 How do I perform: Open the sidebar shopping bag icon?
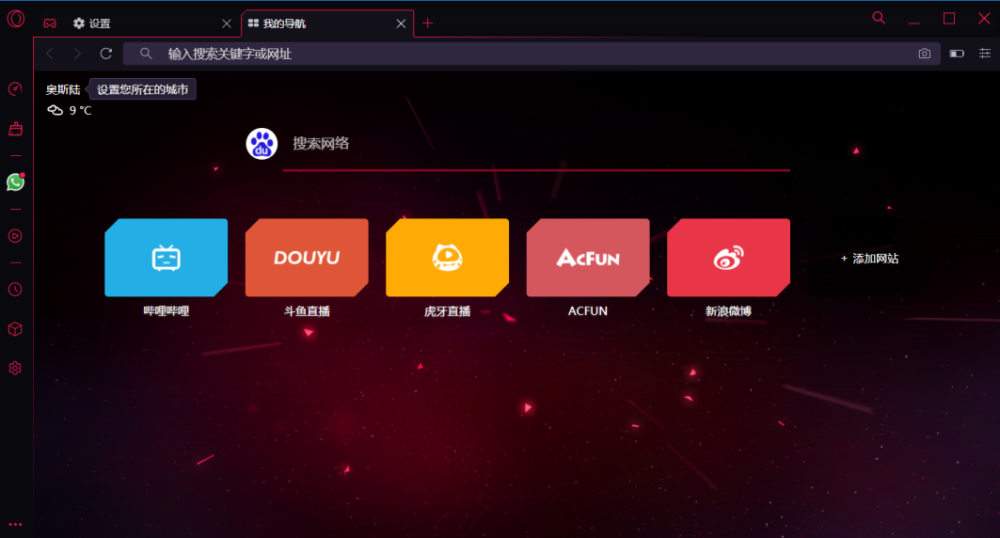coord(15,129)
